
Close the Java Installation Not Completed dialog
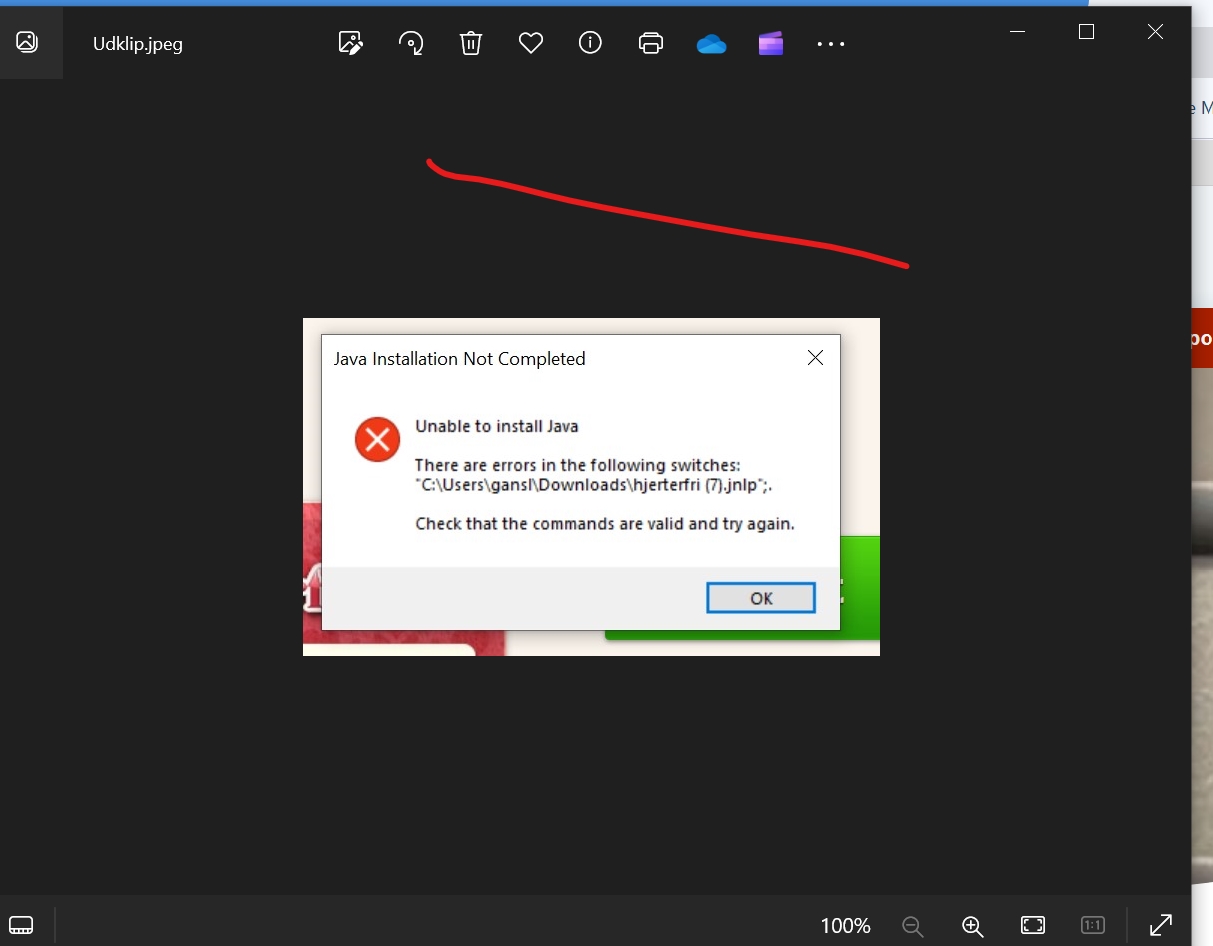[x=815, y=358]
